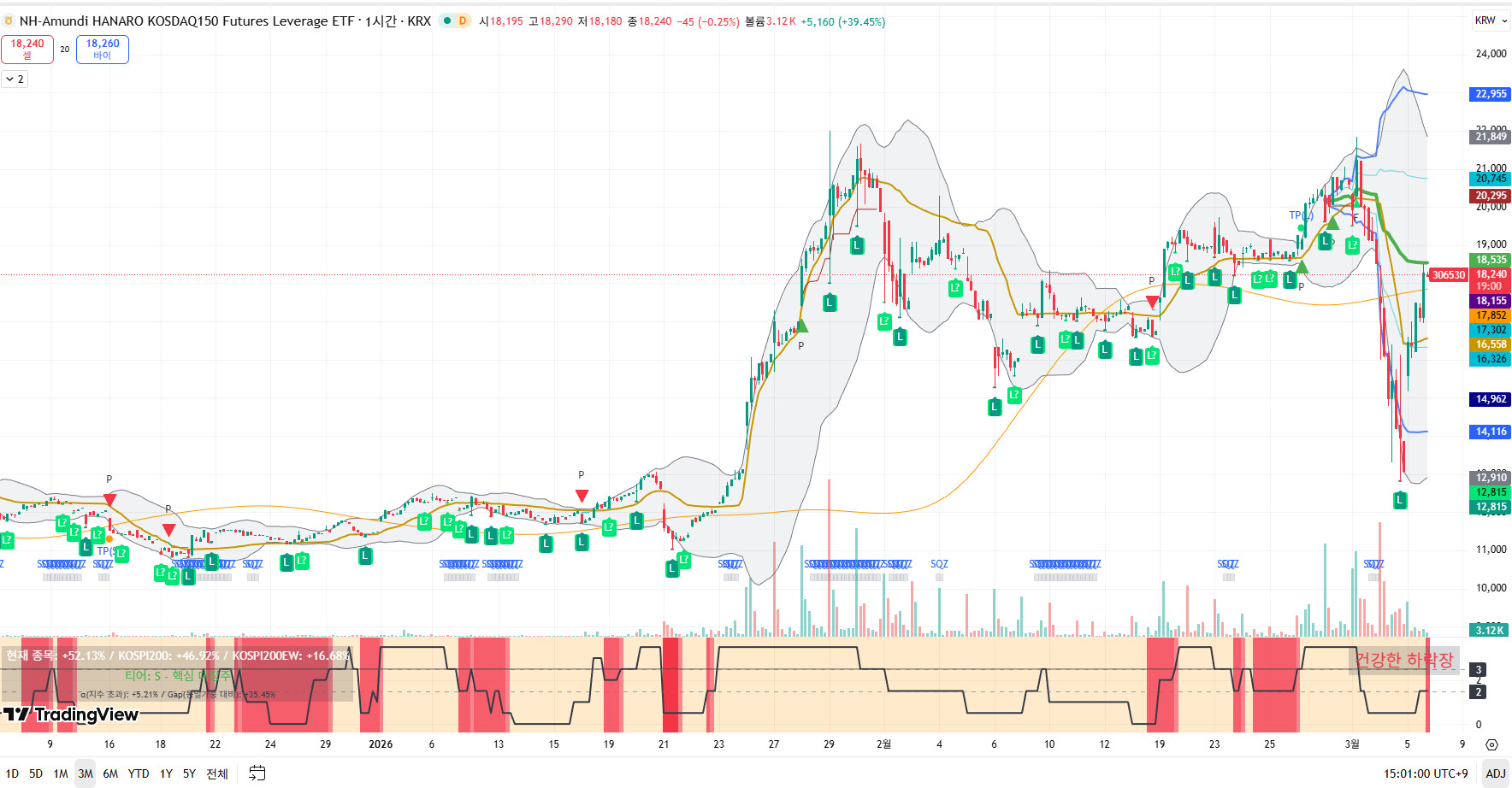Click the 18,240 셀 sell button
1512x788 pixels.
(27, 50)
